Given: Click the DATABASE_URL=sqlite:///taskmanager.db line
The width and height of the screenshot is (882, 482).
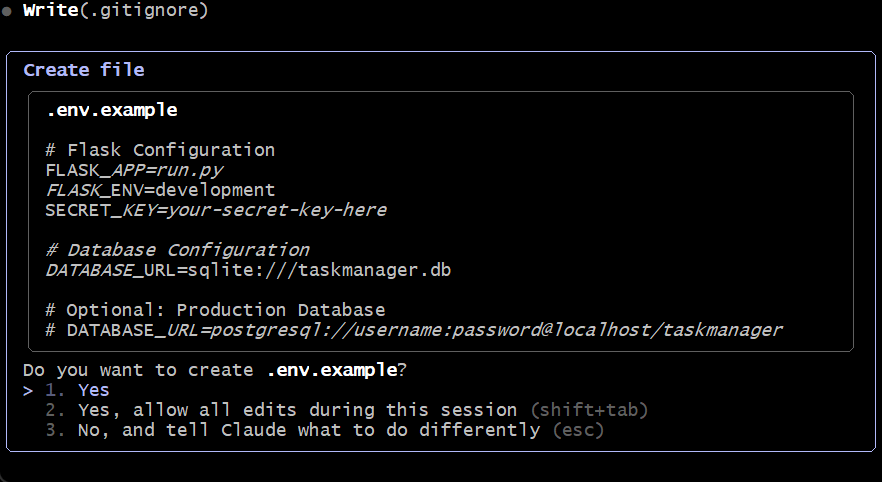Looking at the screenshot, I should point(243,270).
